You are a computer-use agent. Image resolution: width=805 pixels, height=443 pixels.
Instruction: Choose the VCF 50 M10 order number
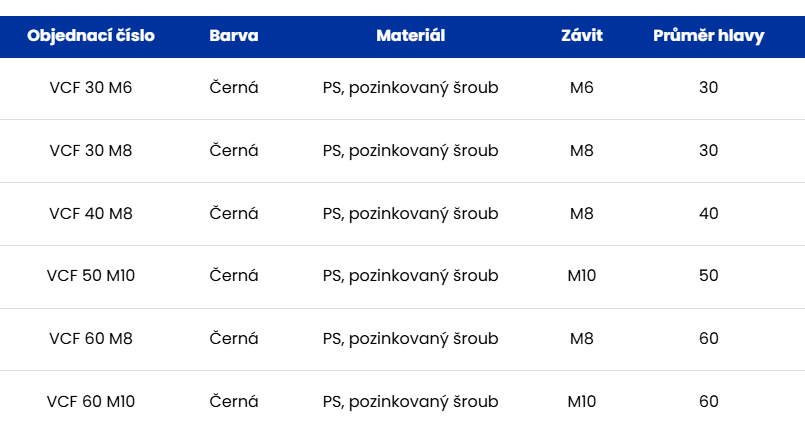click(91, 276)
